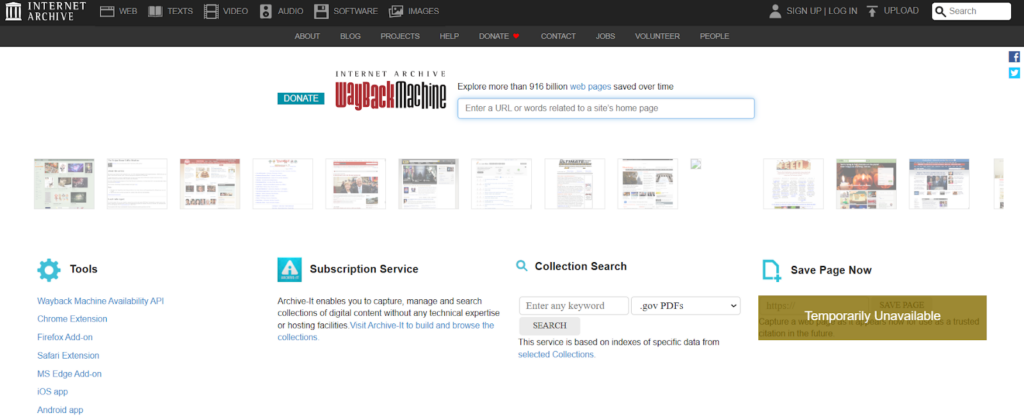The image size is (1024, 420).
Task: Share on Facebook icon
Action: (1014, 57)
